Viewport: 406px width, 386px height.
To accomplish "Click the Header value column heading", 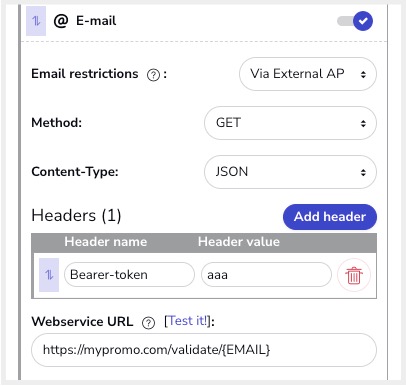I will pyautogui.click(x=239, y=242).
